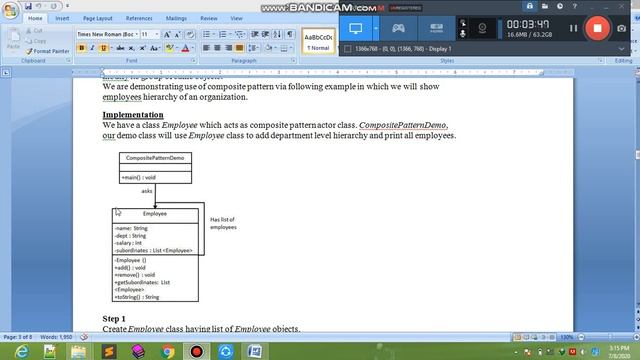Click the Format Painter brush
The height and width of the screenshot is (360, 640).
[47, 51]
